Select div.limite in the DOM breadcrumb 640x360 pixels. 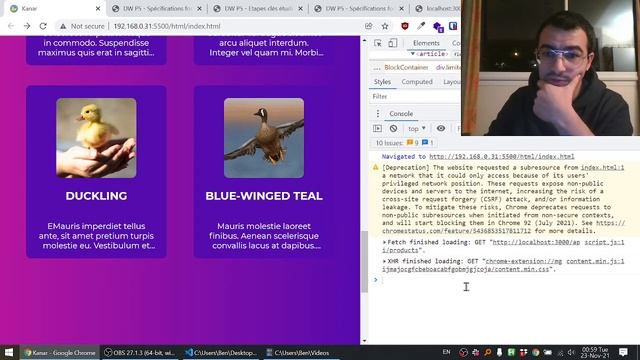(x=448, y=68)
